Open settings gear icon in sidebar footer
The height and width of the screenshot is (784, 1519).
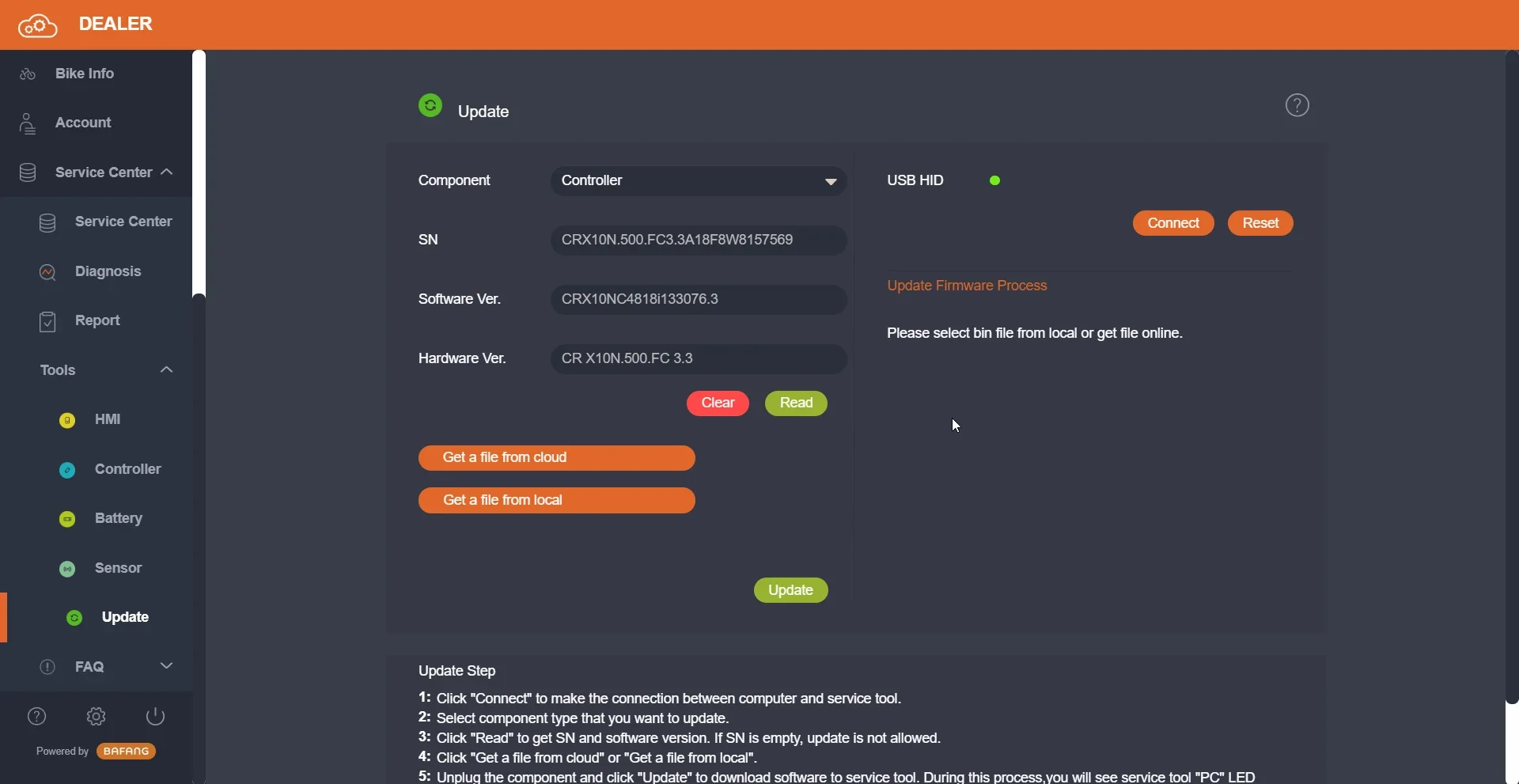tap(97, 717)
